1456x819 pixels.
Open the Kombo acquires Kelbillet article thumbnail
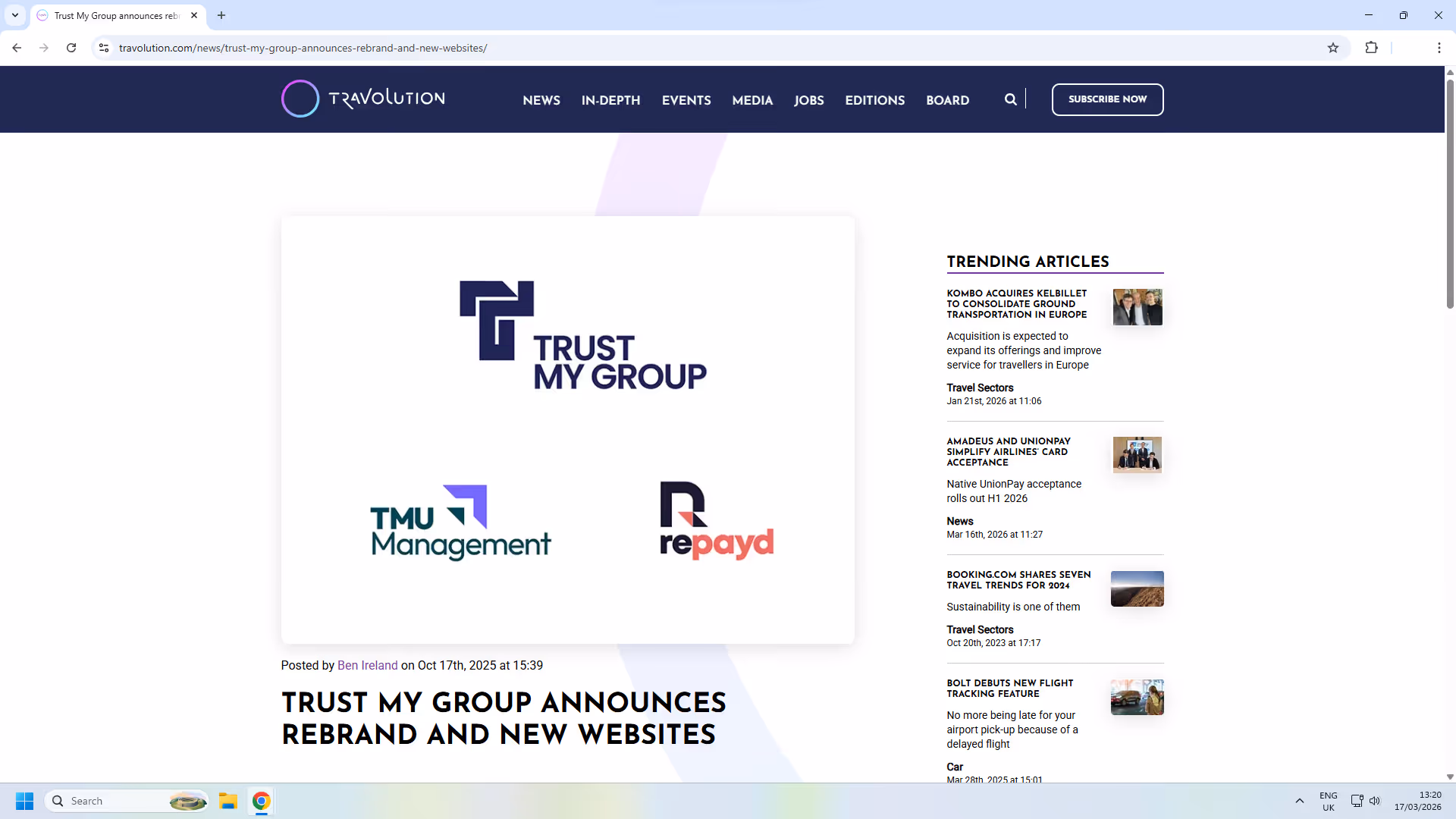coord(1137,307)
